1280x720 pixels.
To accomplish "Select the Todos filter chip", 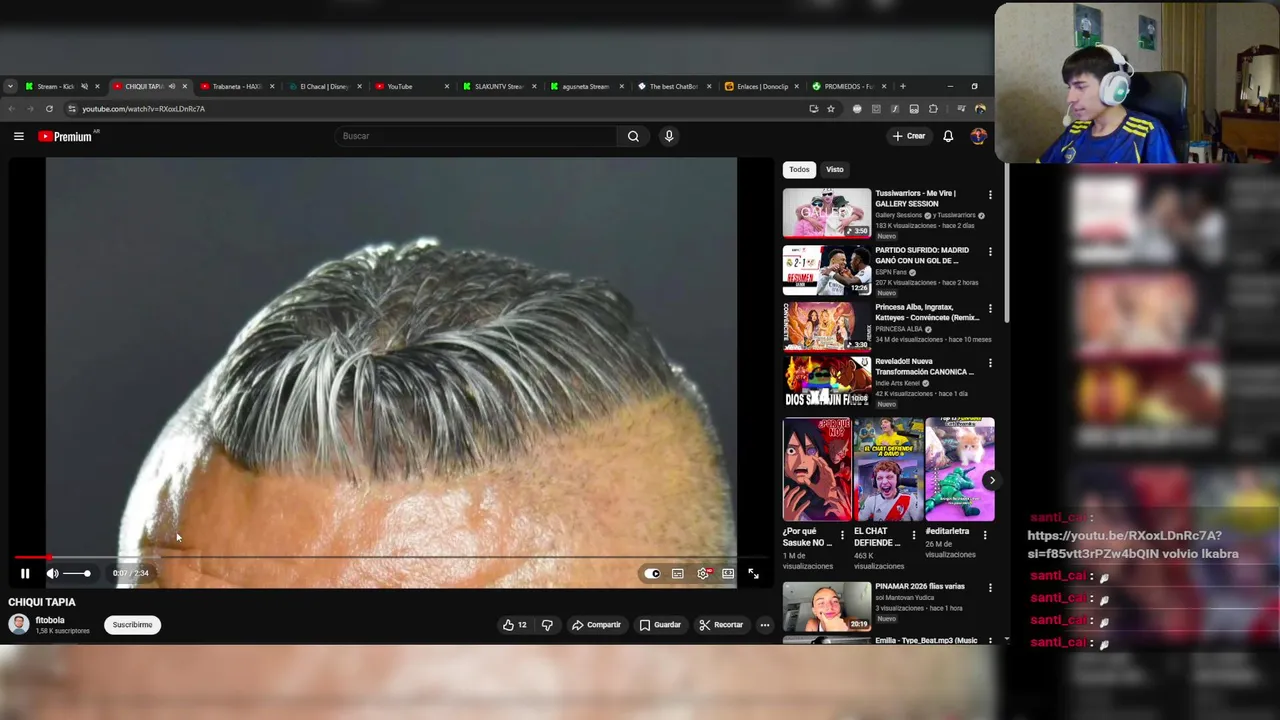I will [x=799, y=169].
